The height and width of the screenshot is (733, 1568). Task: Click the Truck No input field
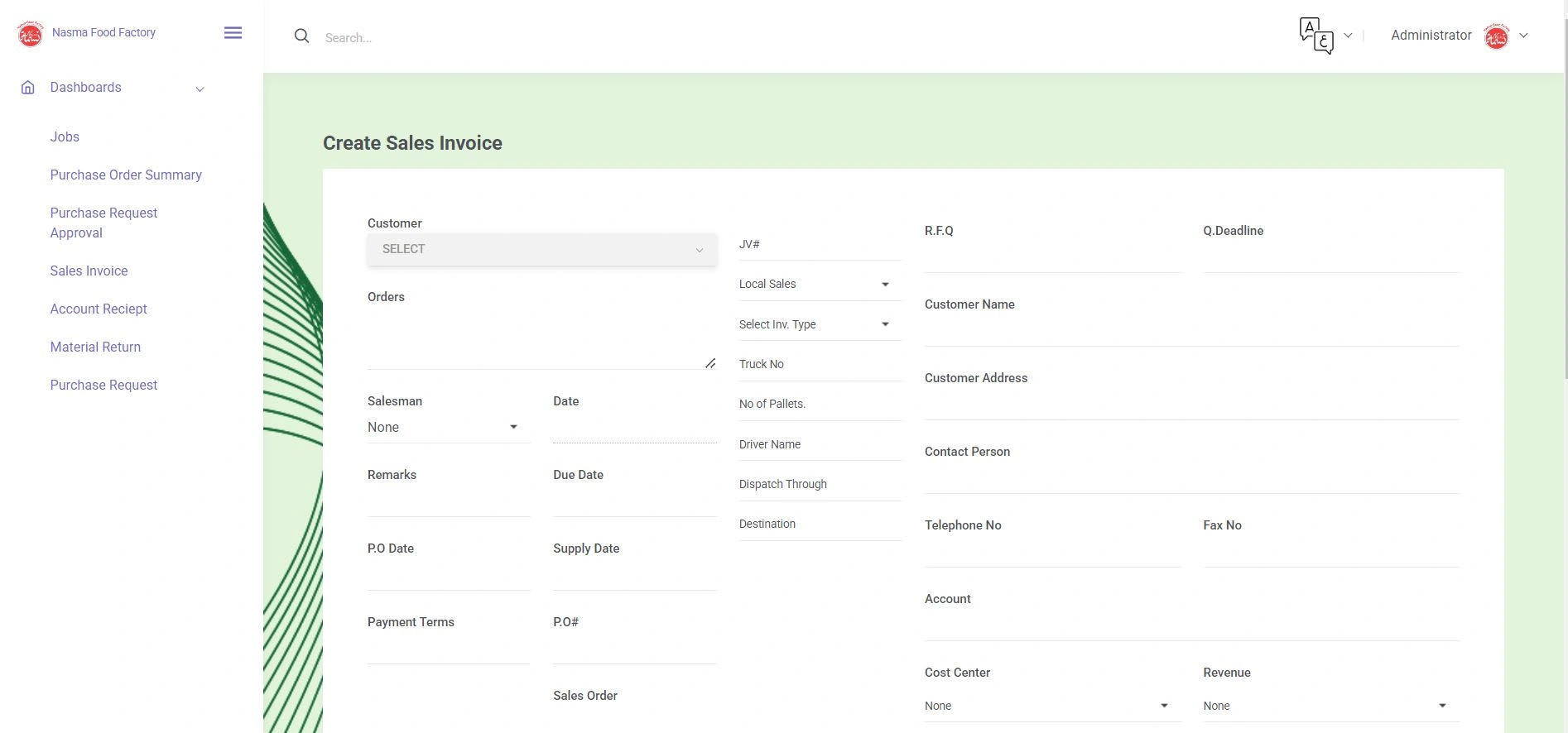click(819, 364)
